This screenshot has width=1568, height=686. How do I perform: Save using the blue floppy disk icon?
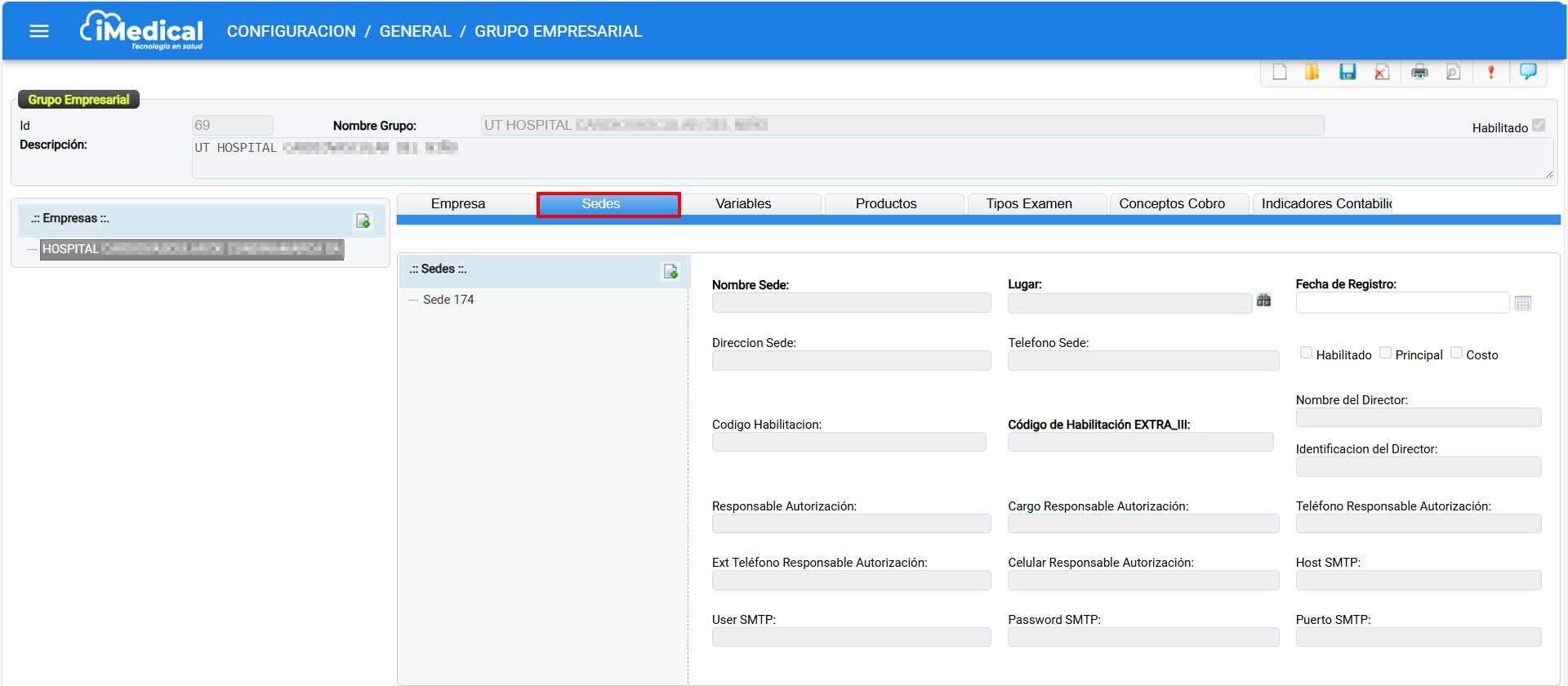coord(1347,73)
